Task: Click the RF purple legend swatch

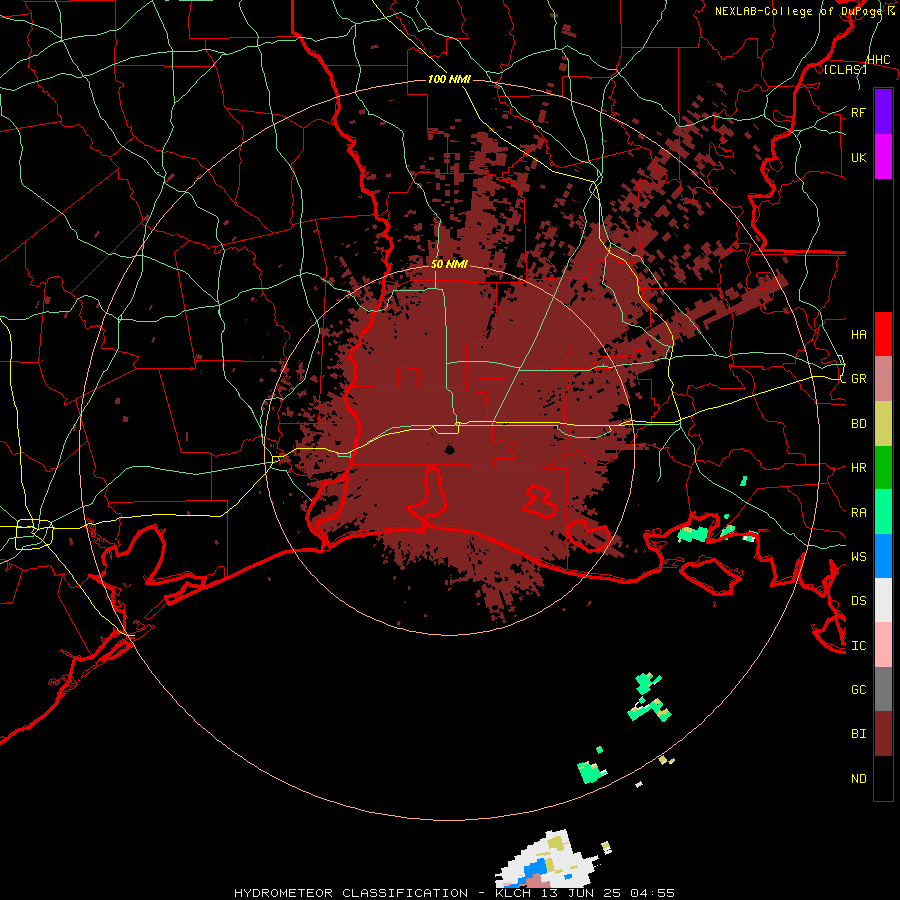Action: click(883, 112)
